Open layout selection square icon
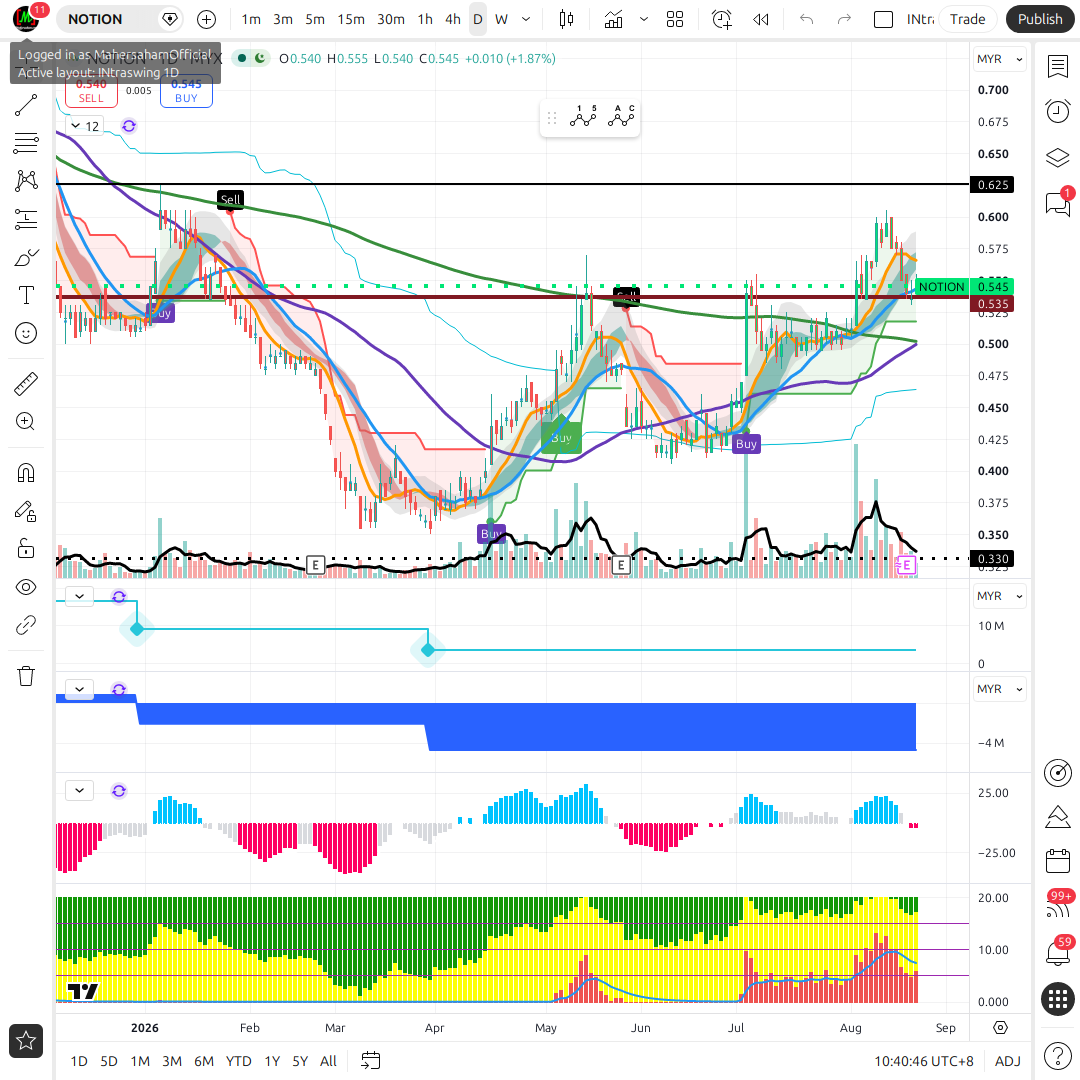 [883, 19]
